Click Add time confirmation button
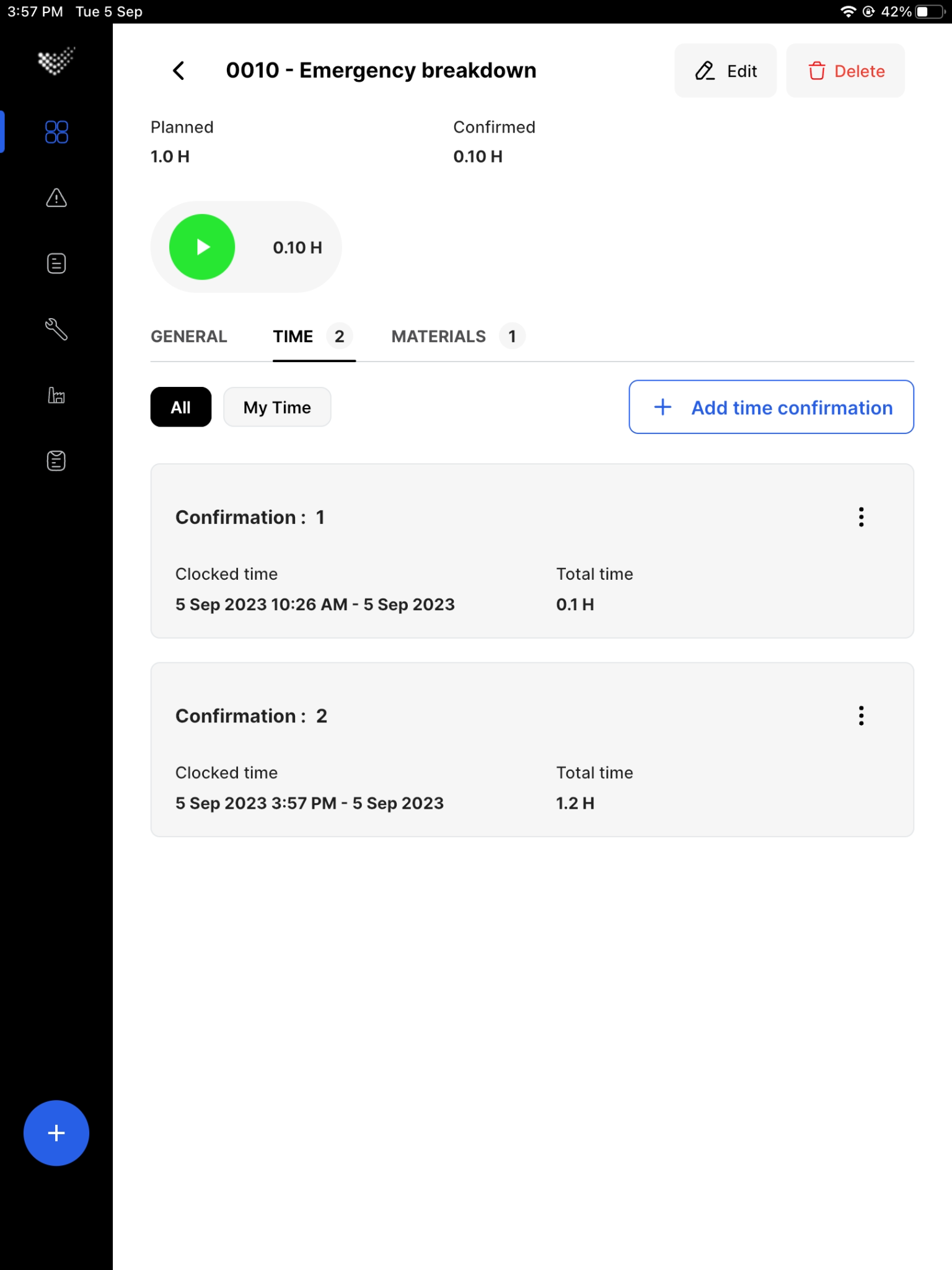The height and width of the screenshot is (1270, 952). coord(771,407)
